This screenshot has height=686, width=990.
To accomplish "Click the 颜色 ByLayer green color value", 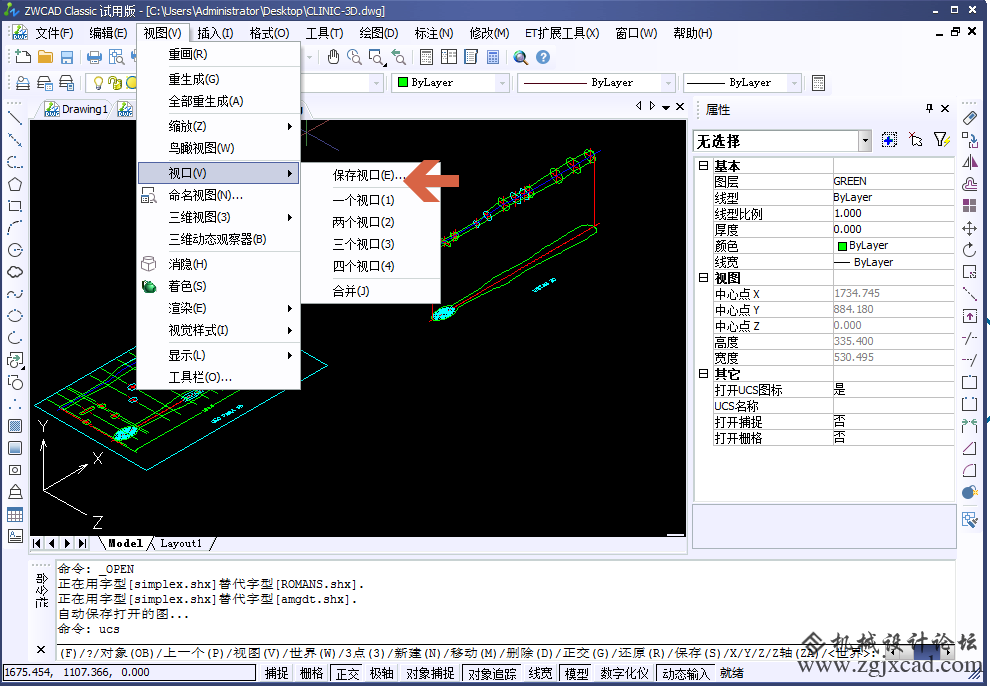I will 893,245.
